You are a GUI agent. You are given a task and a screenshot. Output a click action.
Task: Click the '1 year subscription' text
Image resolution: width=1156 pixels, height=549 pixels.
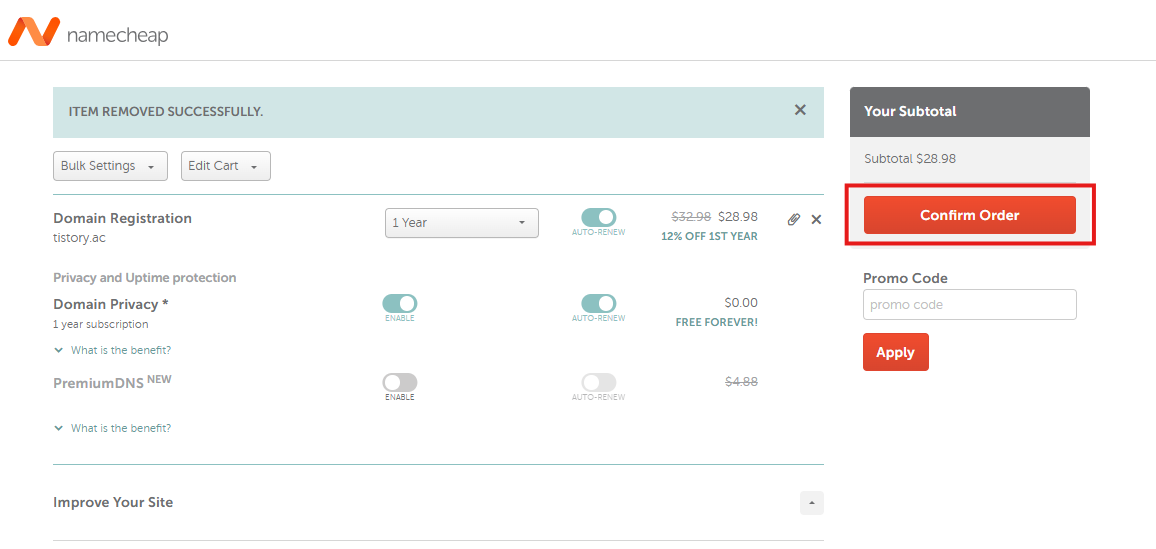(x=100, y=324)
